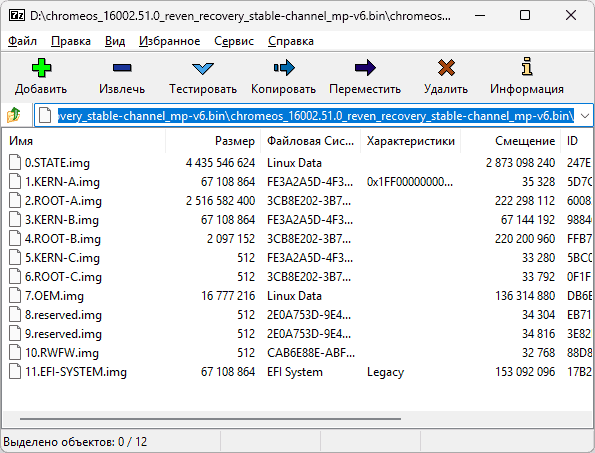Sort by the Смещение column header

pos(510,141)
